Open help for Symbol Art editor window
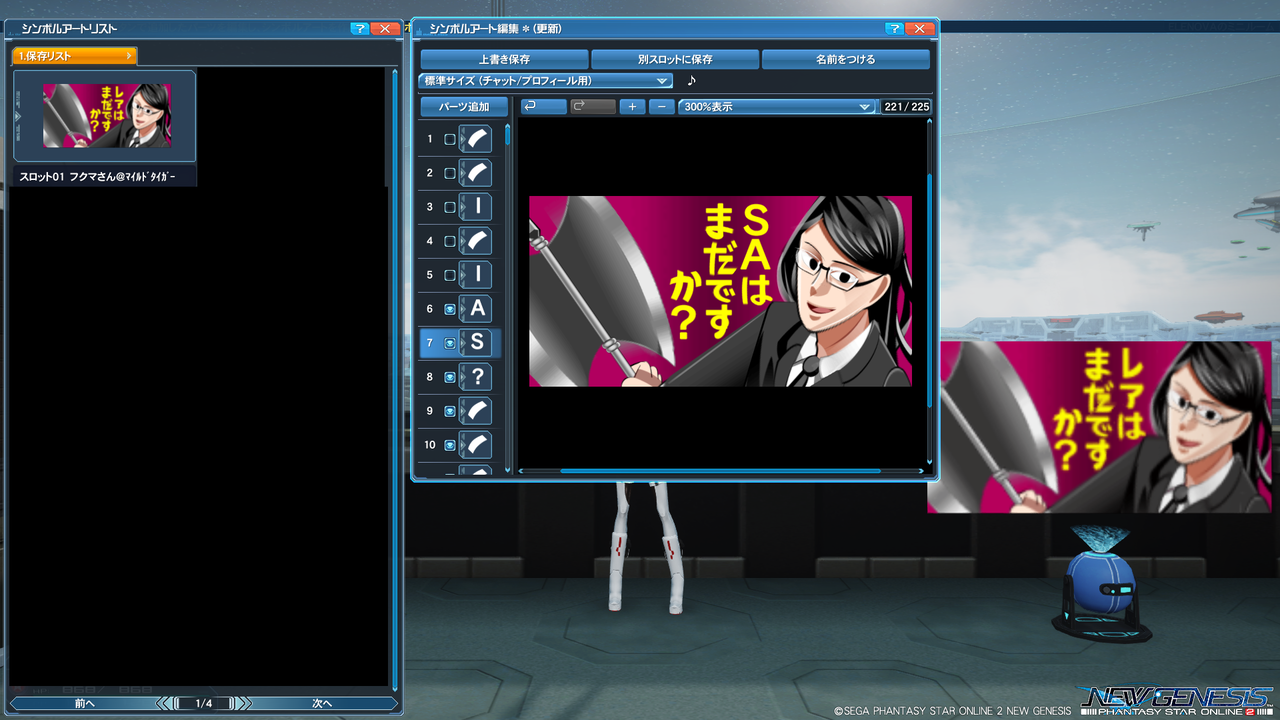 coord(894,29)
